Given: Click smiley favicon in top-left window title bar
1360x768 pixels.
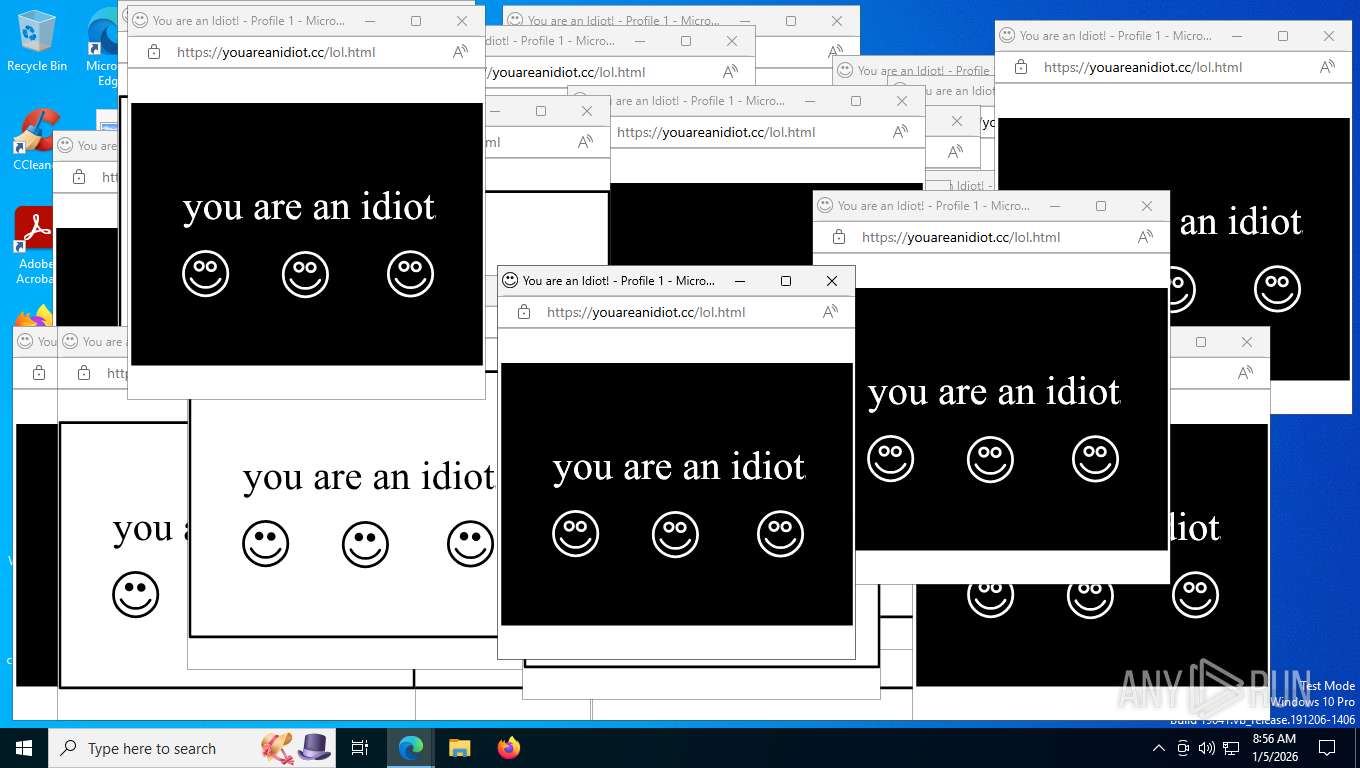Looking at the screenshot, I should pos(139,20).
